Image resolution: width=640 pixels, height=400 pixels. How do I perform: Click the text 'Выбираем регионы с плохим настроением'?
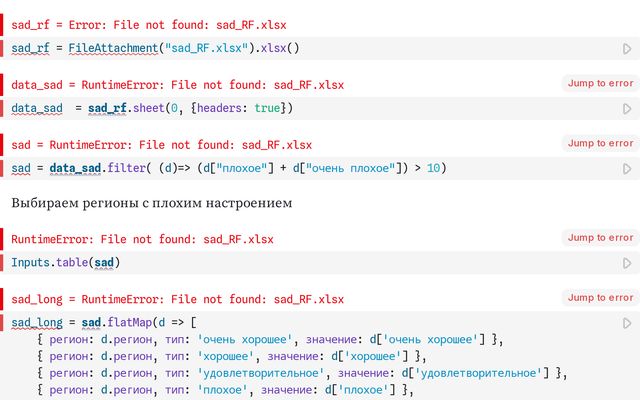point(152,203)
